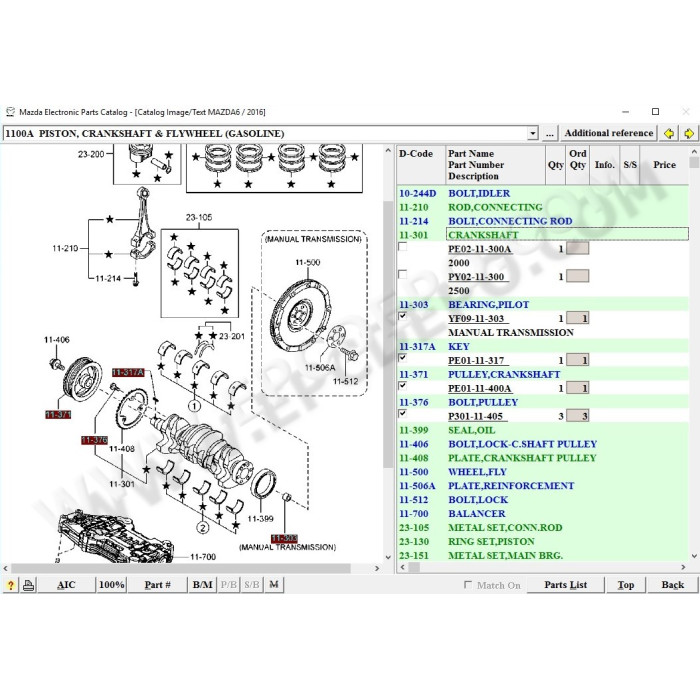The height and width of the screenshot is (700, 700).
Task: Uncheck the PE01-11-400A checkbox
Action: coord(402,386)
